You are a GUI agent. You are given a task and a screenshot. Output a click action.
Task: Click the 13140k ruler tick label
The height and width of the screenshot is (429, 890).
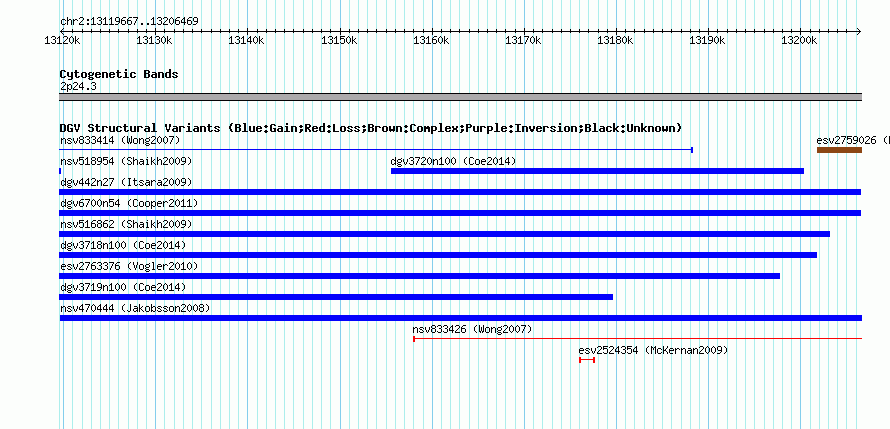(246, 40)
